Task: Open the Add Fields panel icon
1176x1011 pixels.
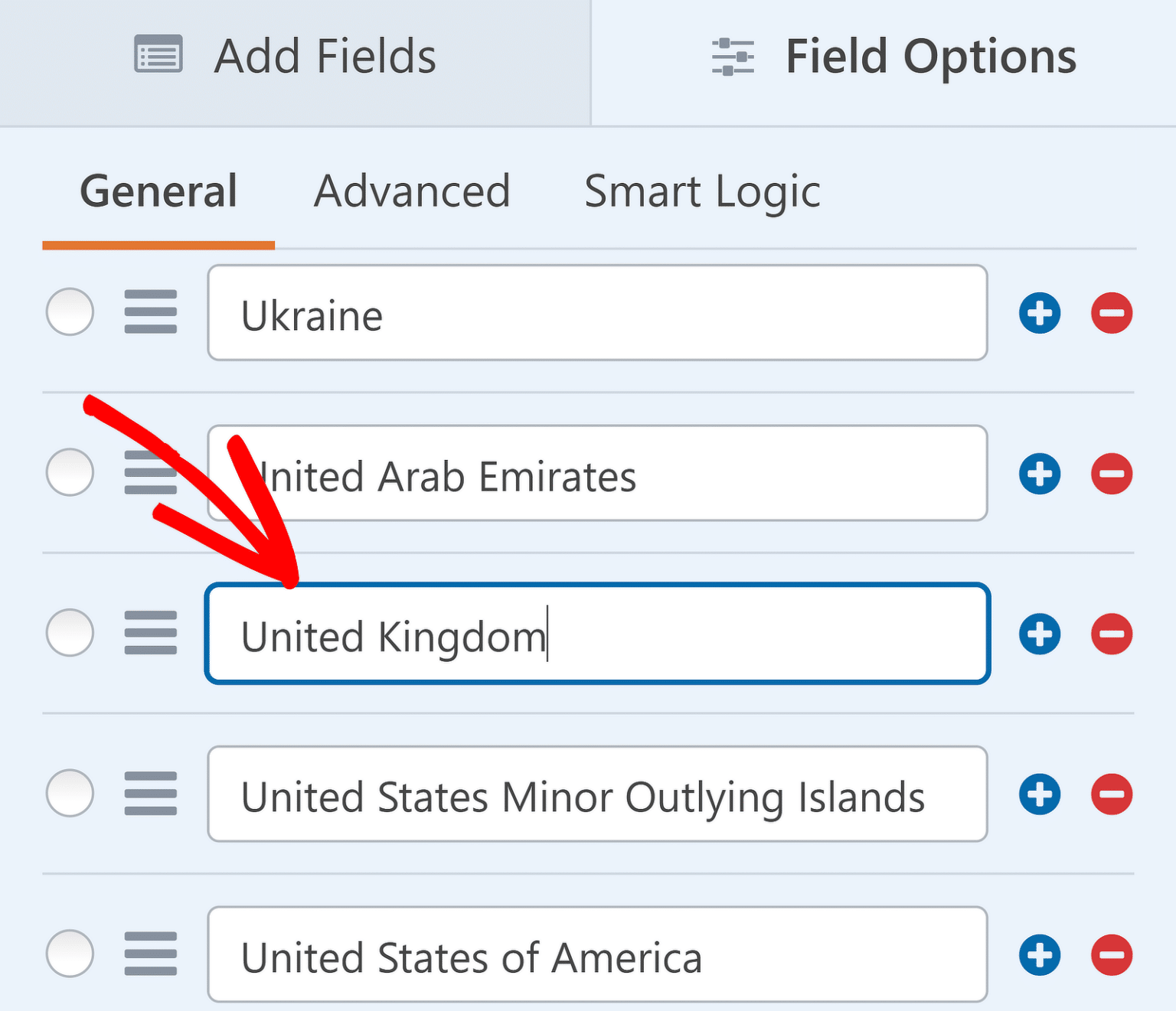Action: click(157, 55)
